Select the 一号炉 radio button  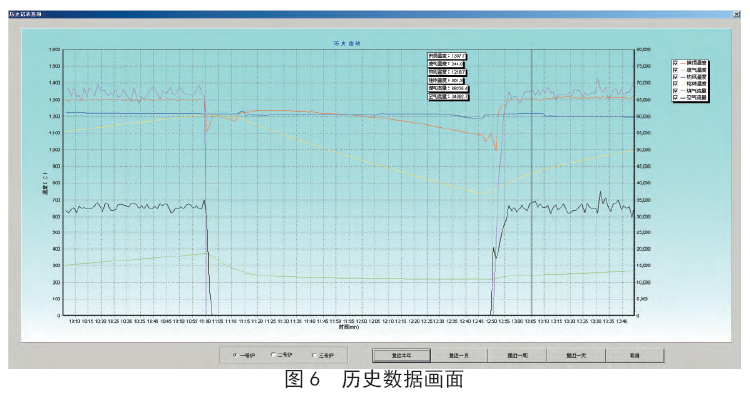[x=235, y=355]
